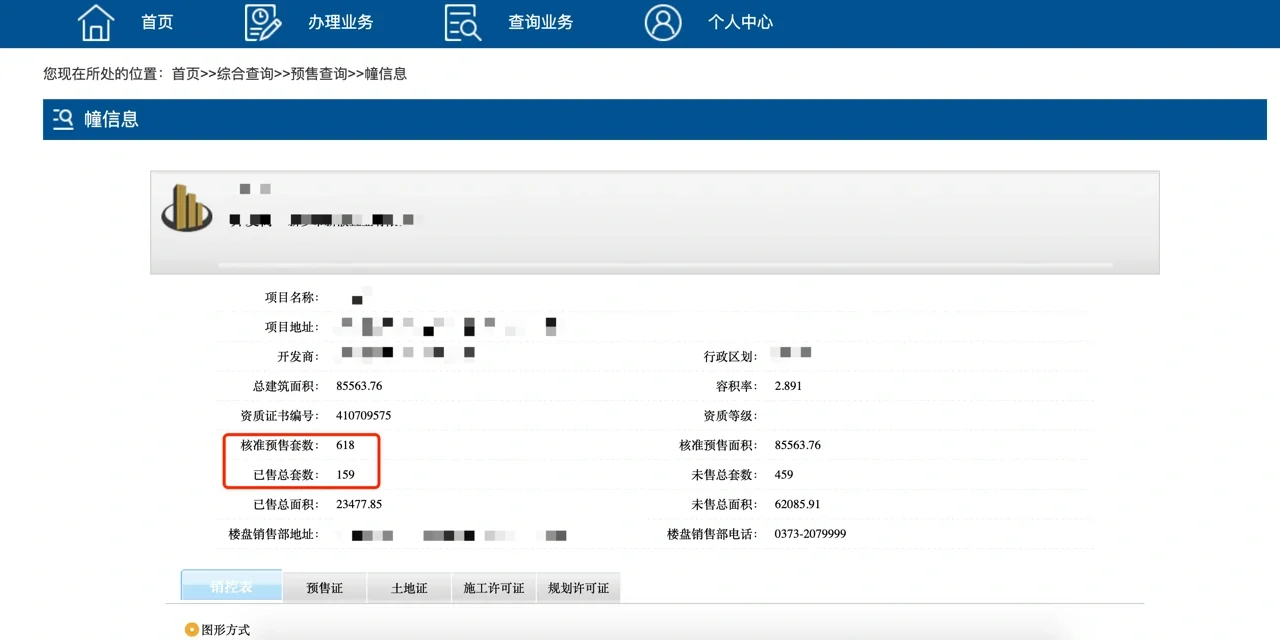Click sold units value 159
1280x640 pixels.
(x=345, y=474)
